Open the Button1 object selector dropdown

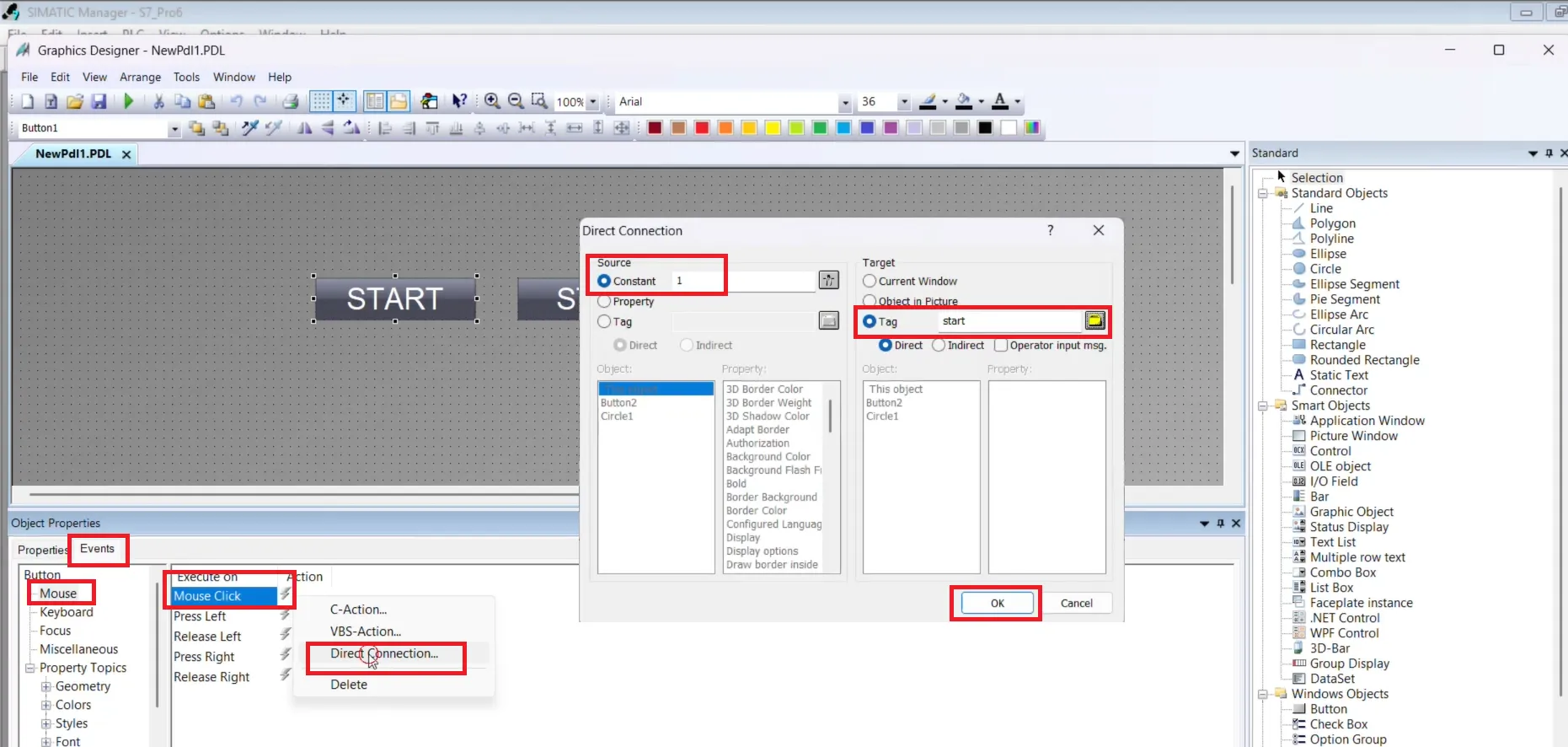(174, 128)
